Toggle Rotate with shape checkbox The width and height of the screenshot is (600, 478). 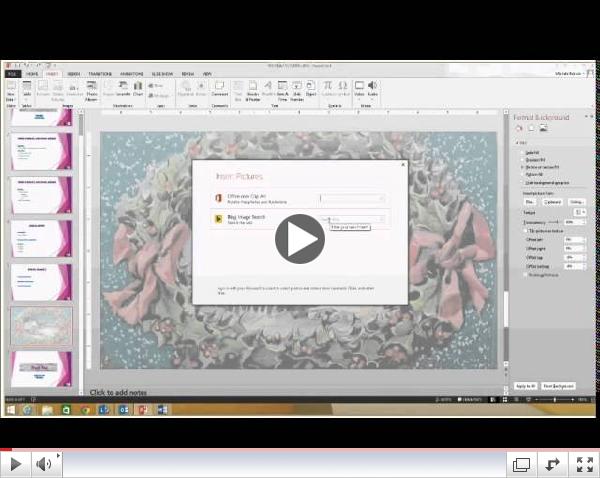[541, 275]
